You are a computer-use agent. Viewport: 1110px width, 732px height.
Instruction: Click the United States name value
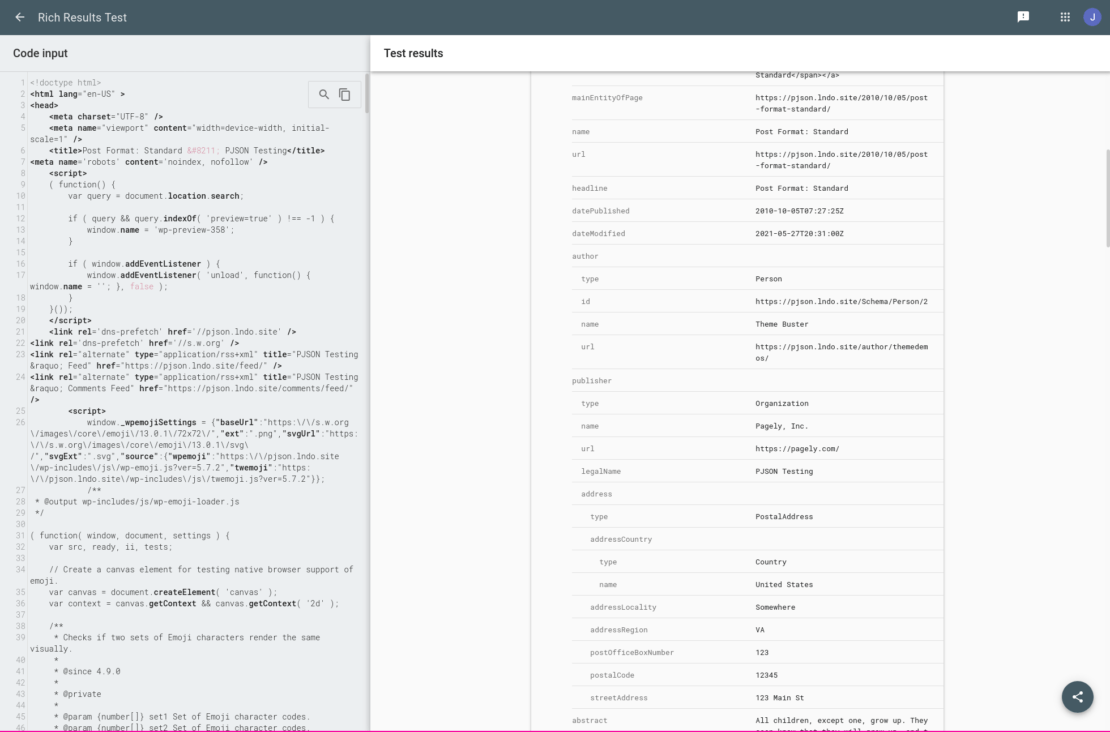784,585
